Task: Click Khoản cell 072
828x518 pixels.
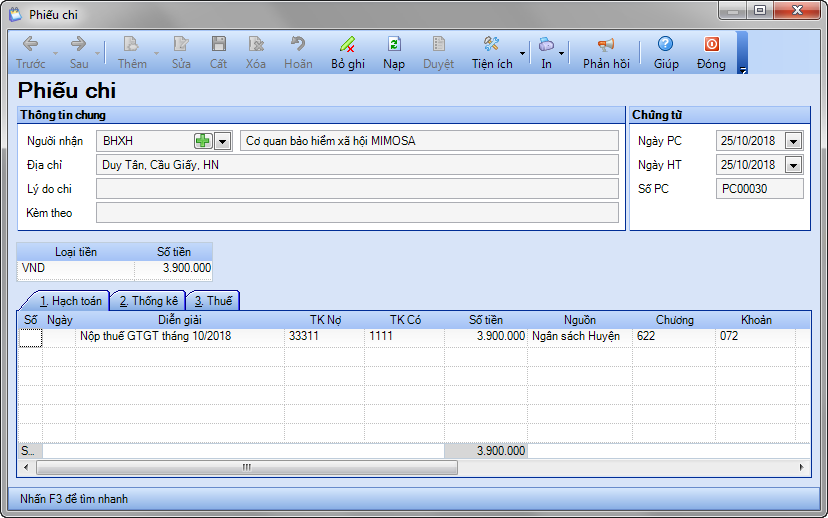Action: (756, 336)
